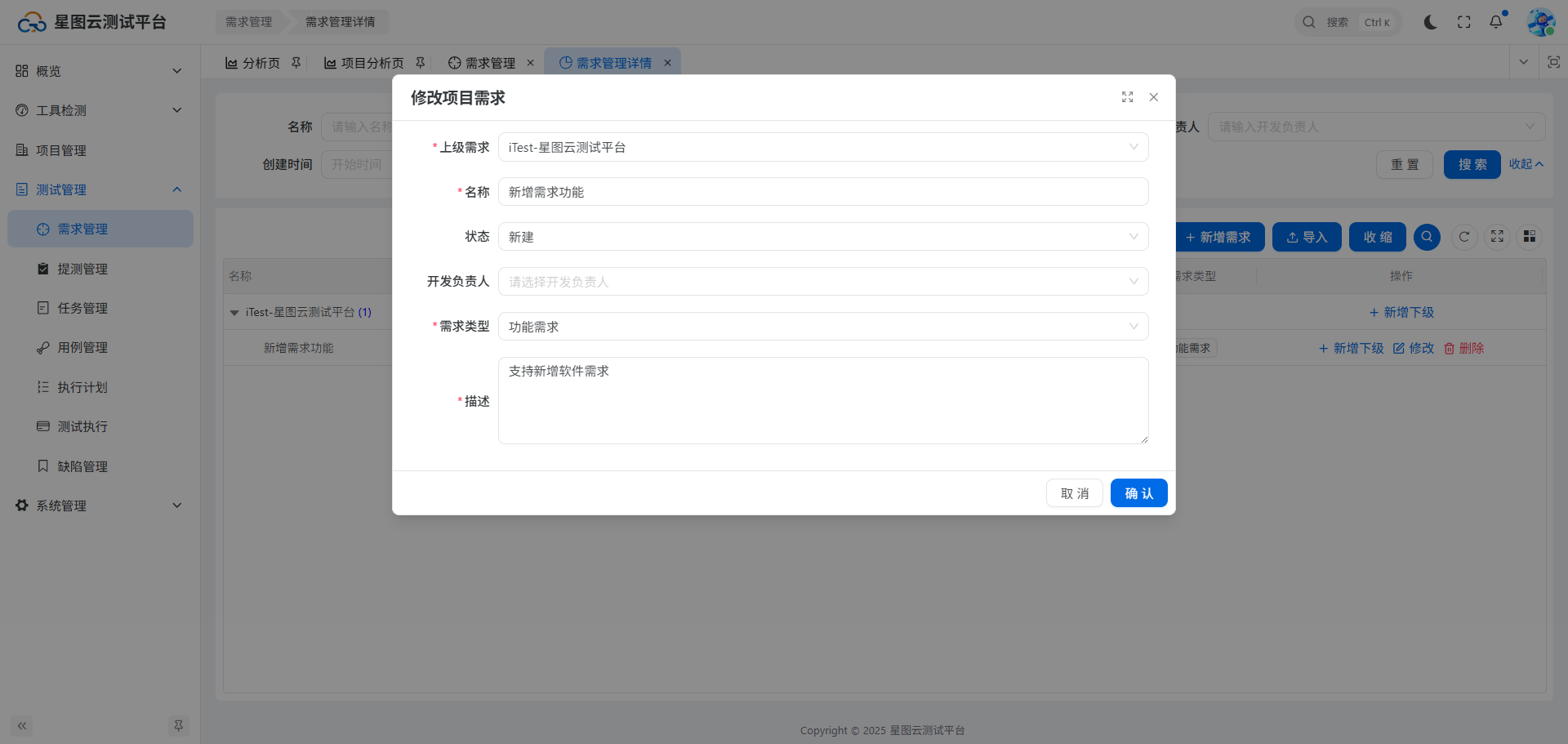Collapse sidebar with double-arrow icon

(x=22, y=725)
